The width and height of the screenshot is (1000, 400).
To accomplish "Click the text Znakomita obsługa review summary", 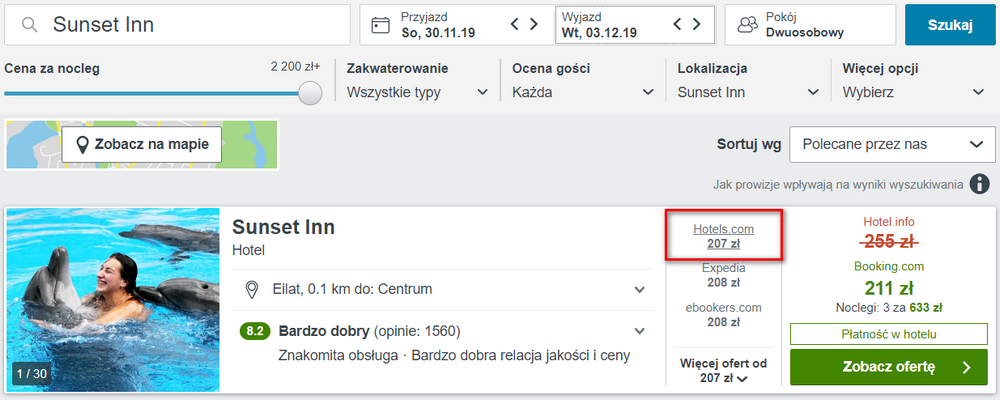I will (340, 355).
